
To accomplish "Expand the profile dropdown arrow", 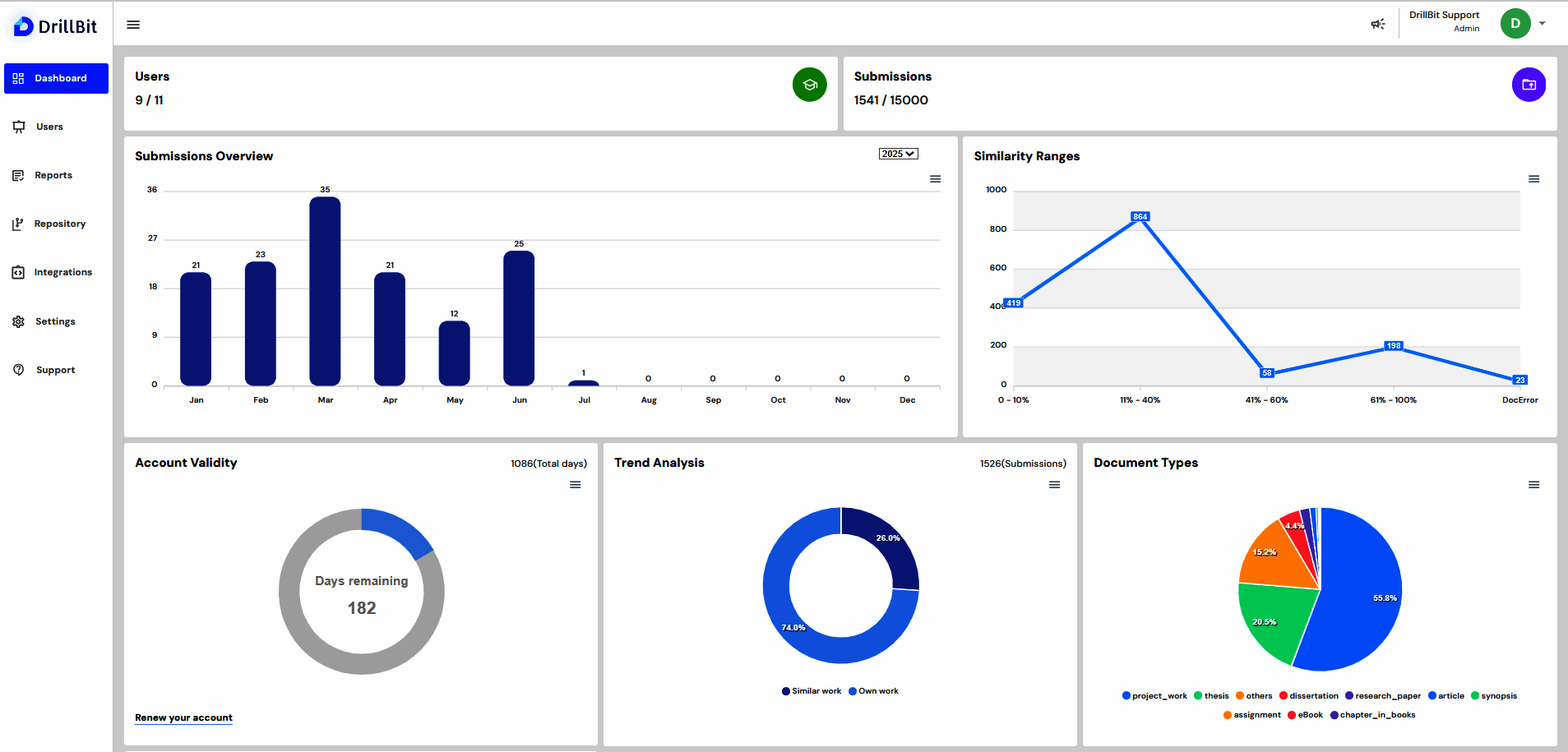I will (1543, 23).
